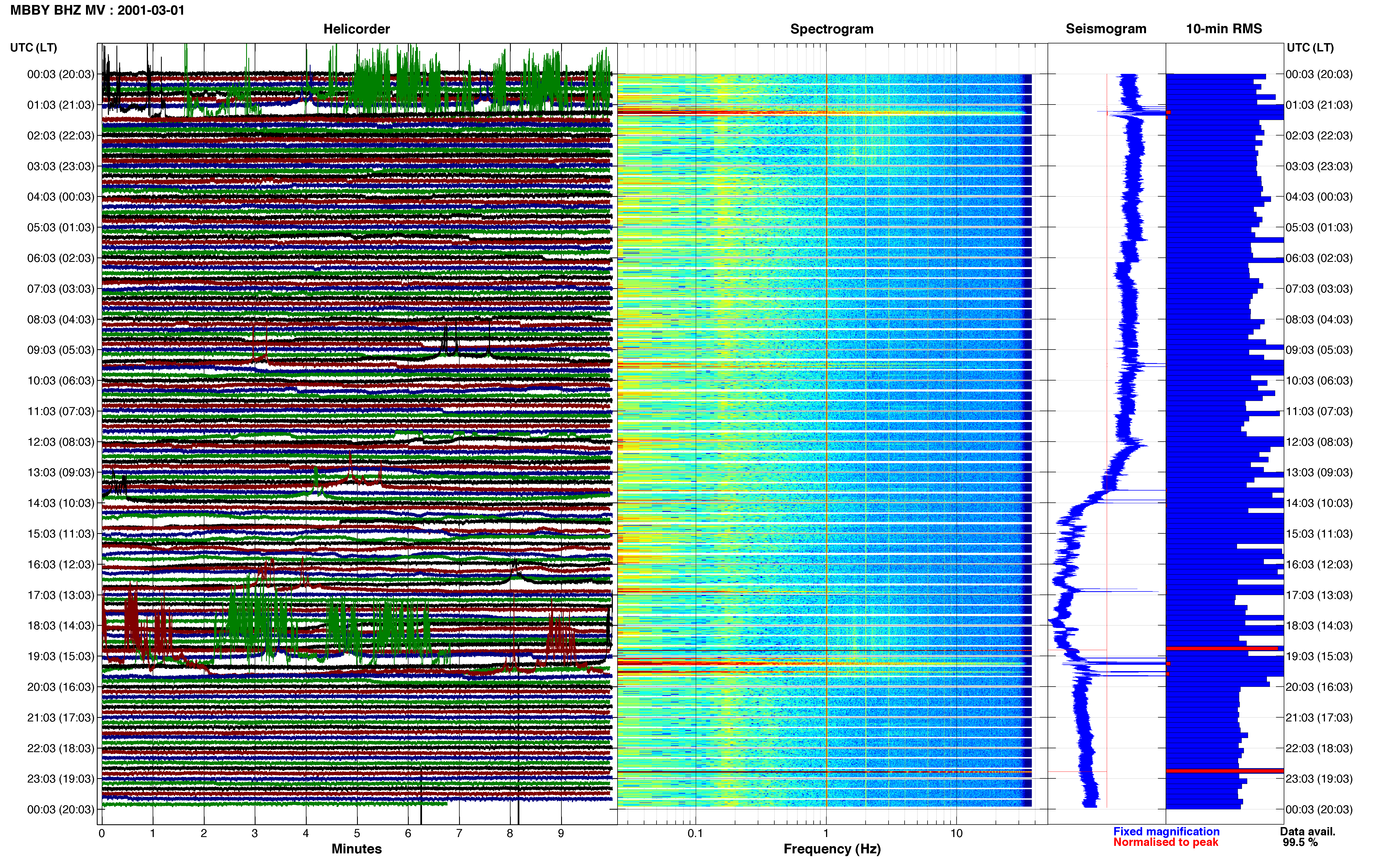Click the left '16:03 (12:03)' time label
The image size is (1388, 868).
[61, 564]
